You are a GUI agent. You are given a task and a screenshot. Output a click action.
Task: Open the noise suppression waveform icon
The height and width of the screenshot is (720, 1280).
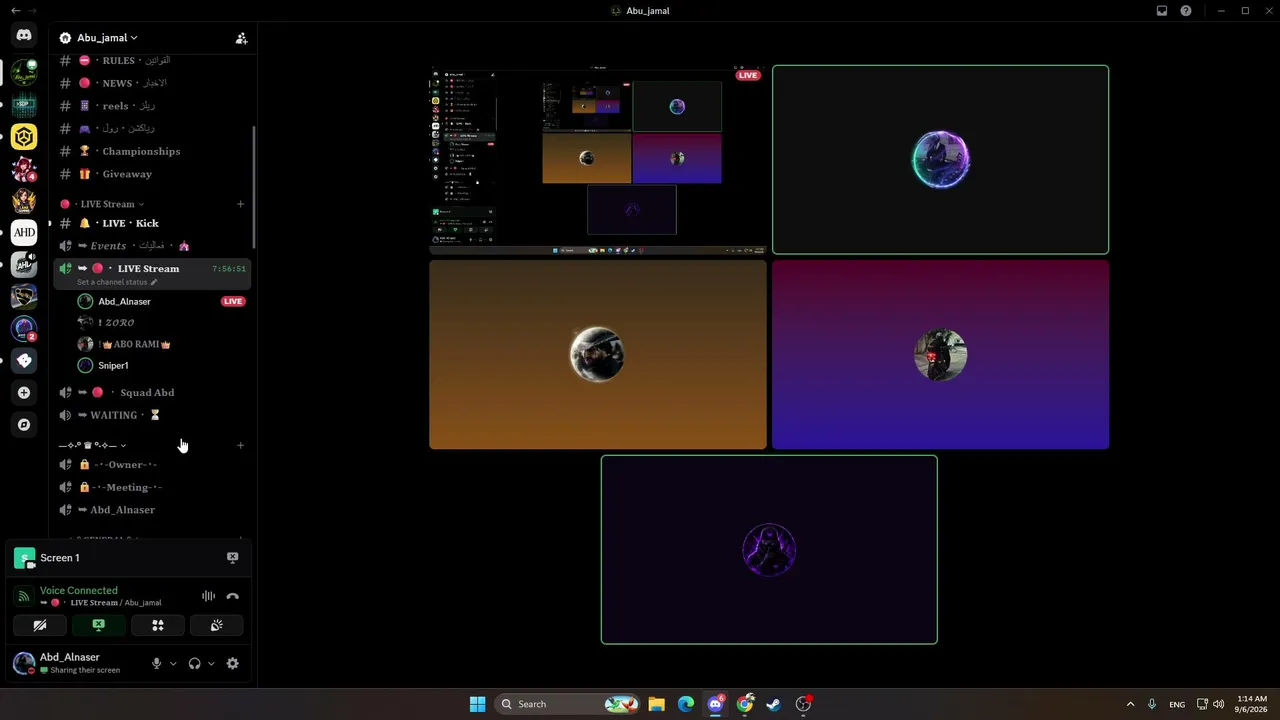point(208,596)
